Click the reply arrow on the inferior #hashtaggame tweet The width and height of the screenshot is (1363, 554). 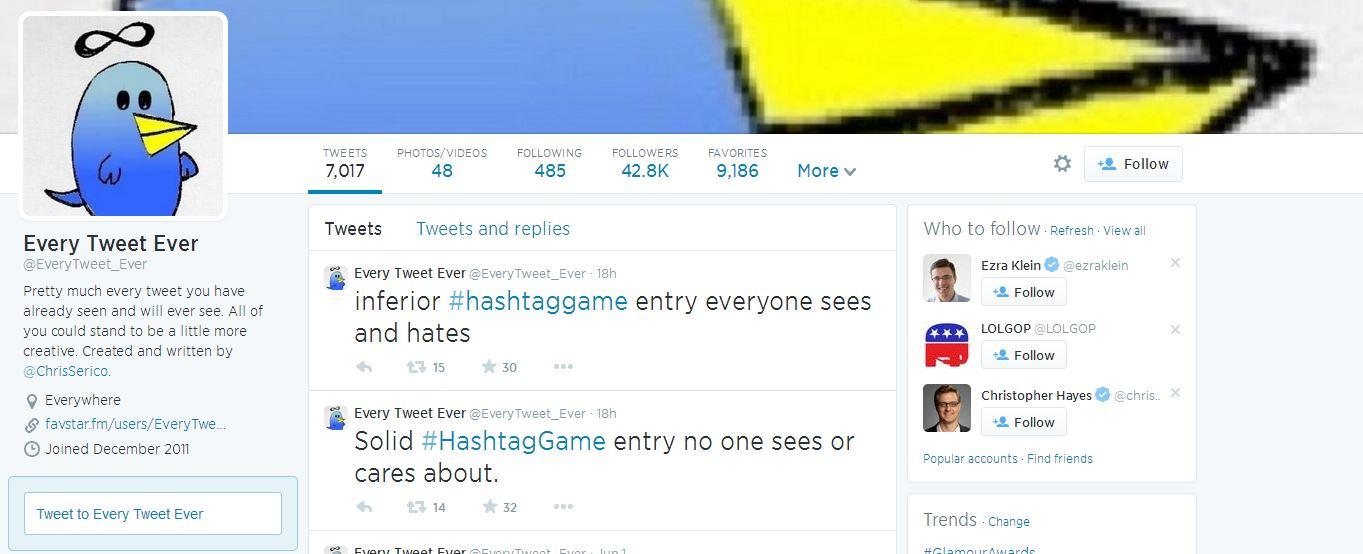pyautogui.click(x=364, y=367)
